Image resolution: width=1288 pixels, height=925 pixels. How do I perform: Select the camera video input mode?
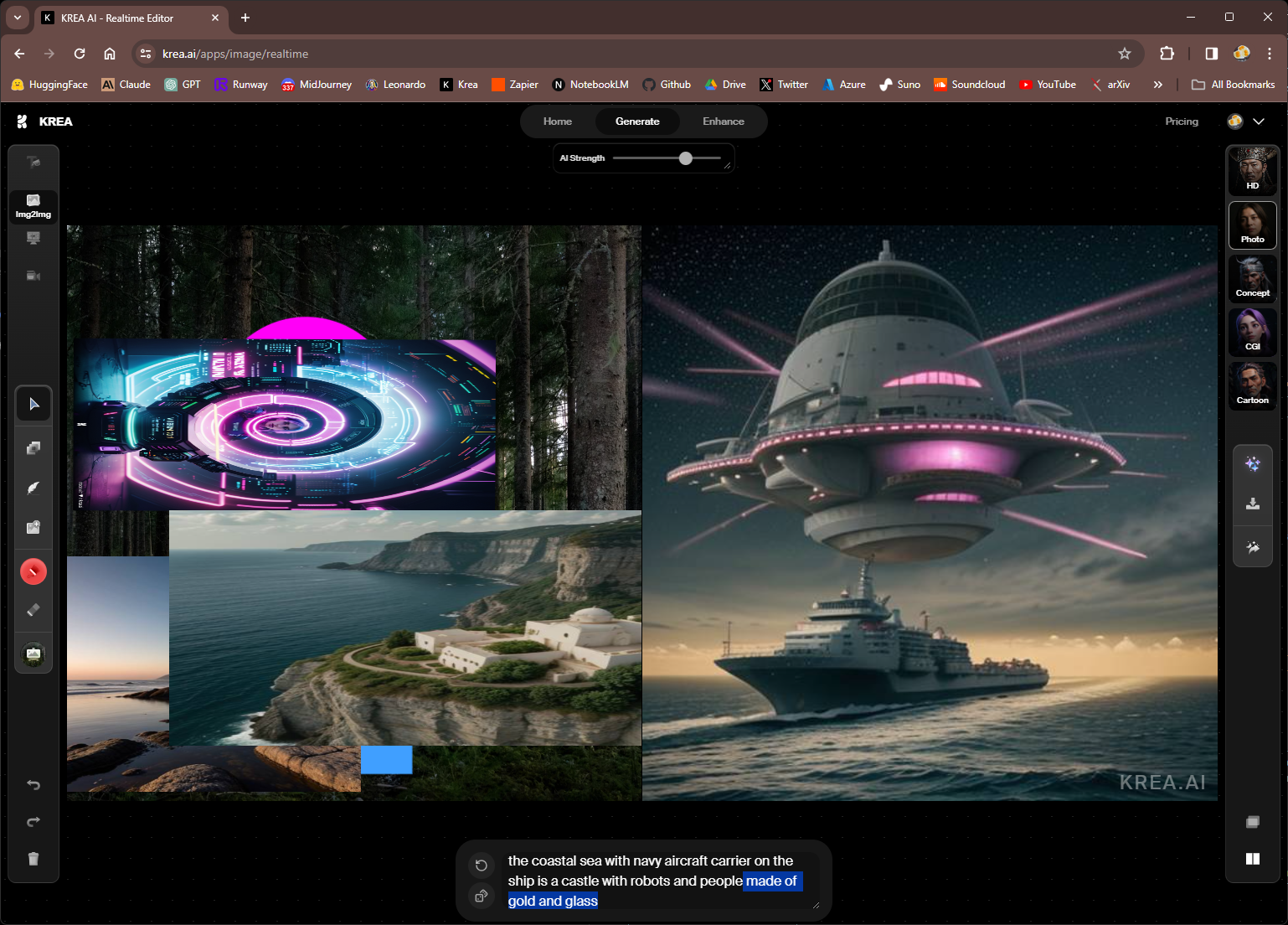pyautogui.click(x=33, y=276)
